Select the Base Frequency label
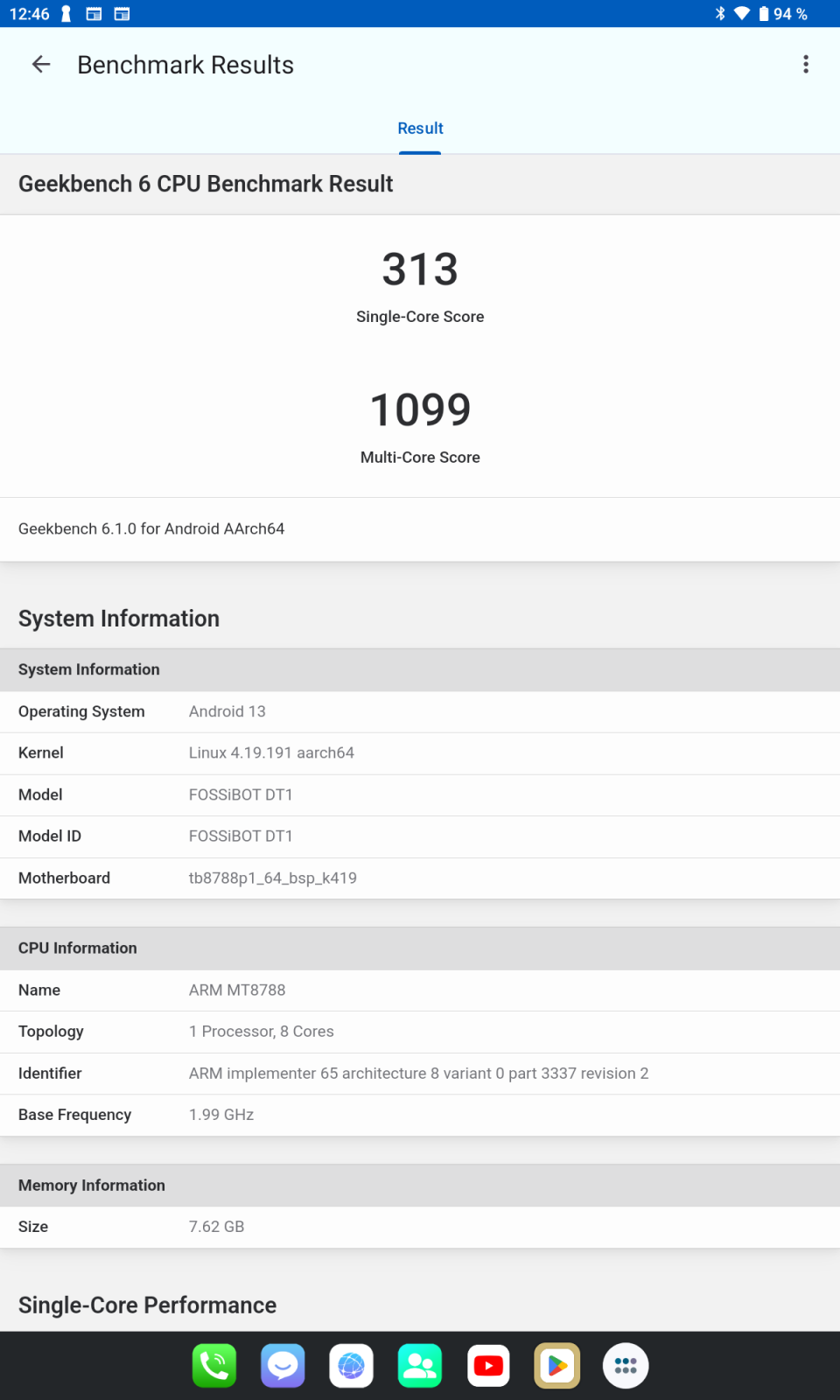Viewport: 840px width, 1400px height. click(x=74, y=1115)
